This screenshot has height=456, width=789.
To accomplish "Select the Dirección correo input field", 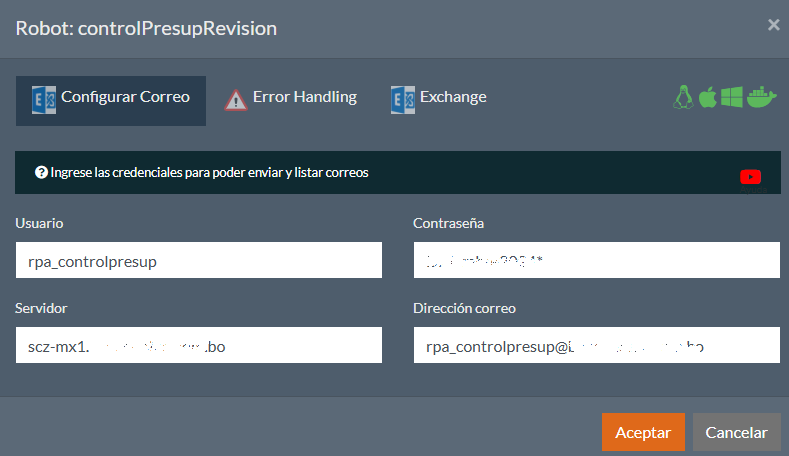I will 596,346.
